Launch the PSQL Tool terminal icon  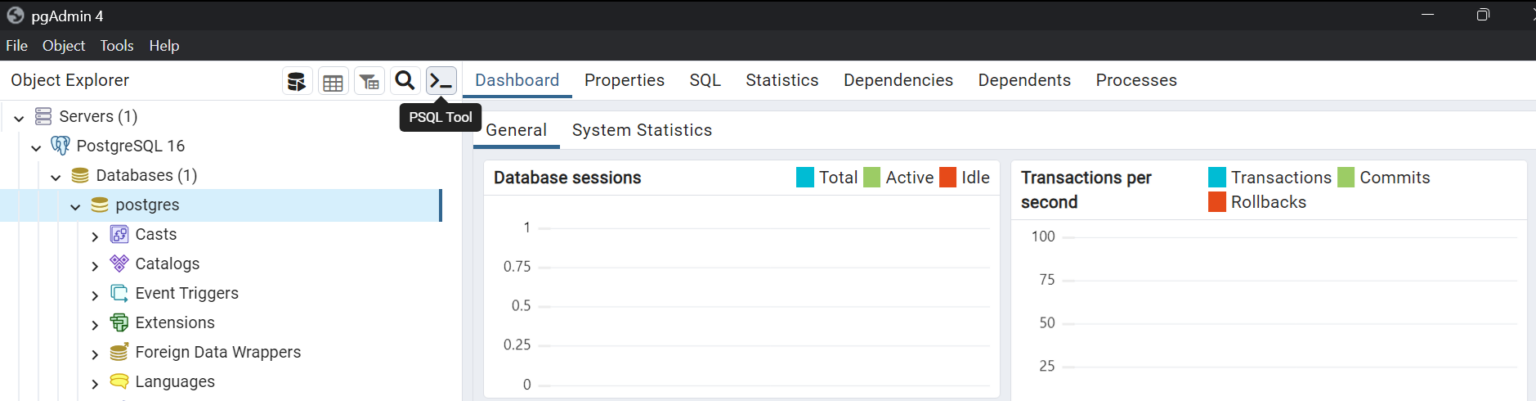pos(441,81)
